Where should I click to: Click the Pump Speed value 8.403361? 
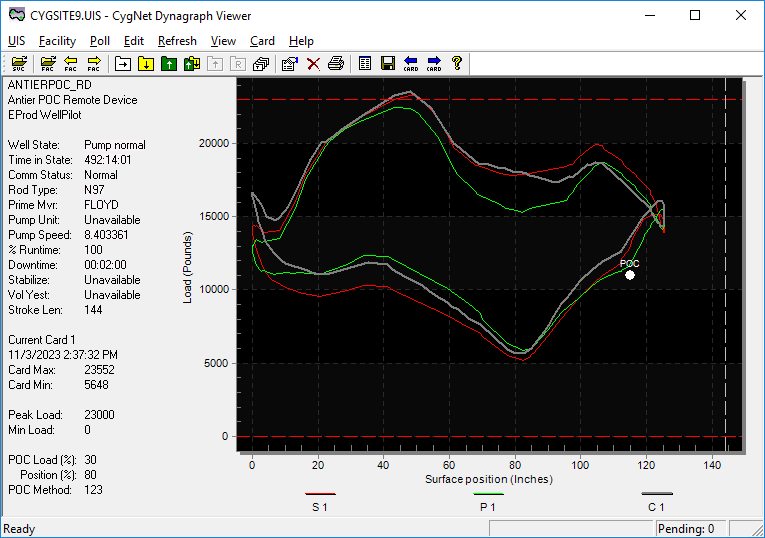click(x=106, y=235)
